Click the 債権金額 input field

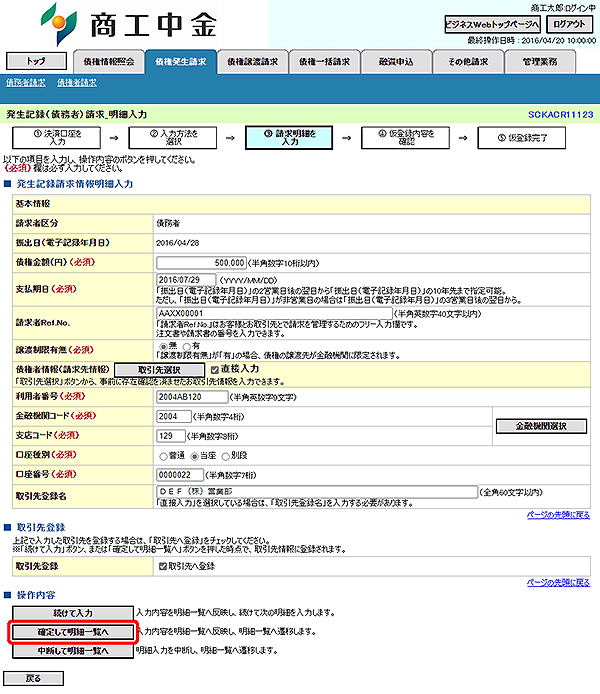pyautogui.click(x=201, y=263)
